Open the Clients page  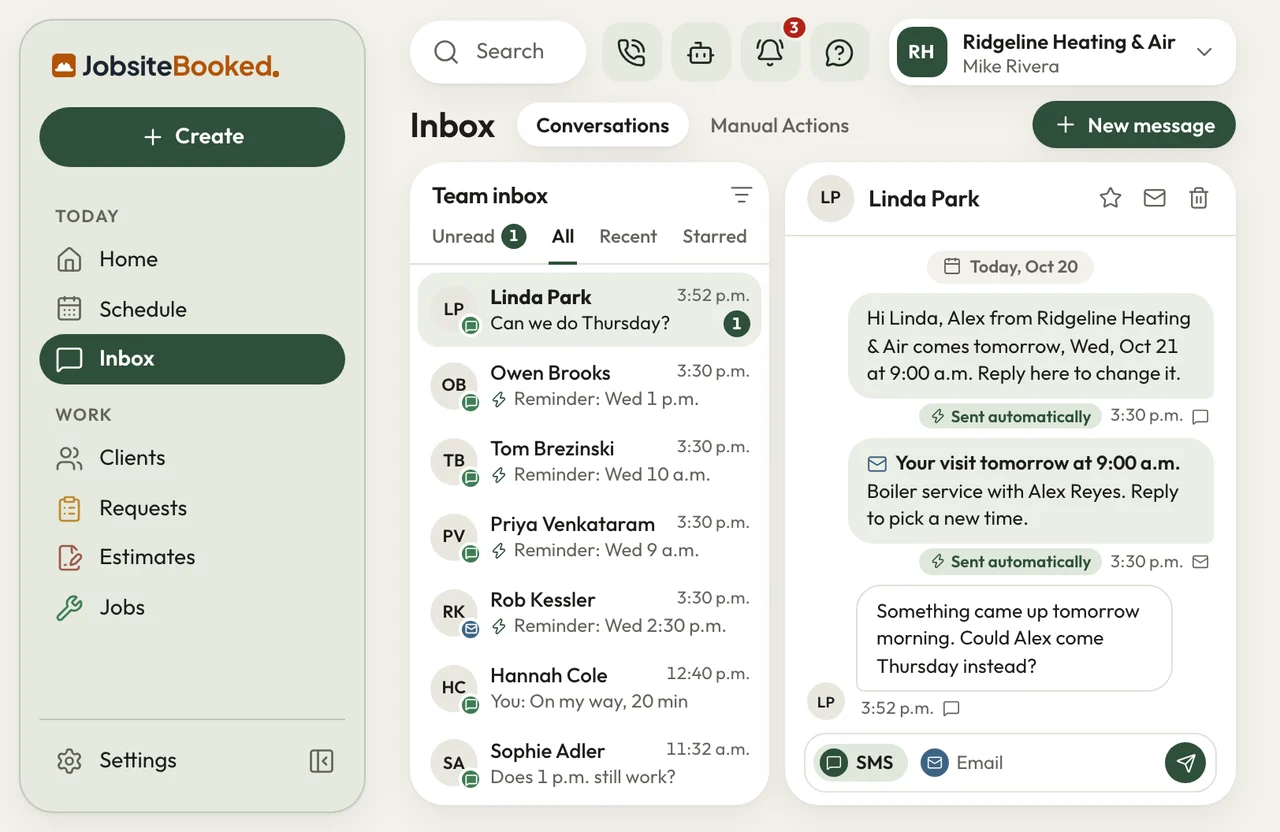click(192, 458)
